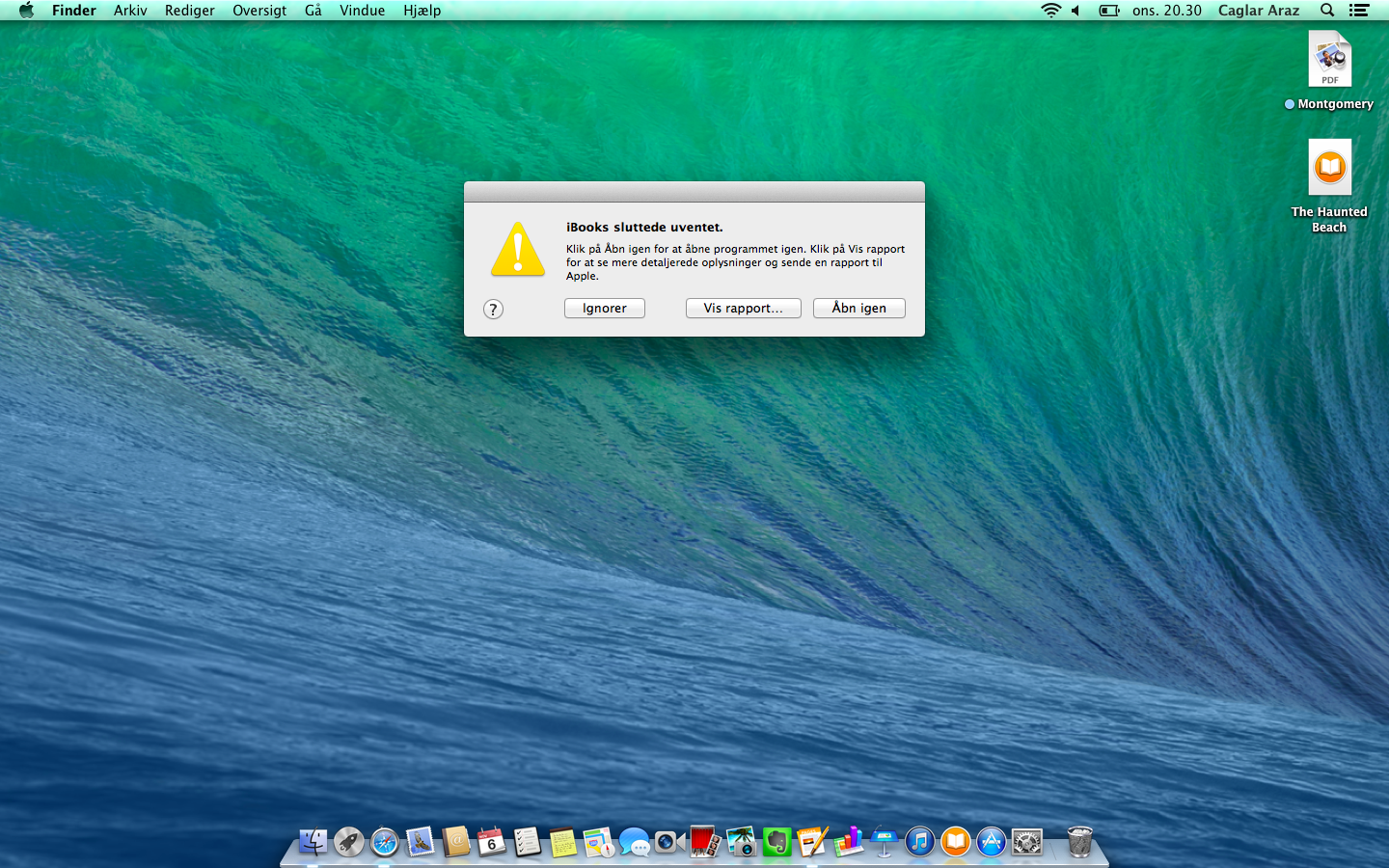The height and width of the screenshot is (868, 1389).
Task: Open volume control in menu bar
Action: click(1076, 11)
